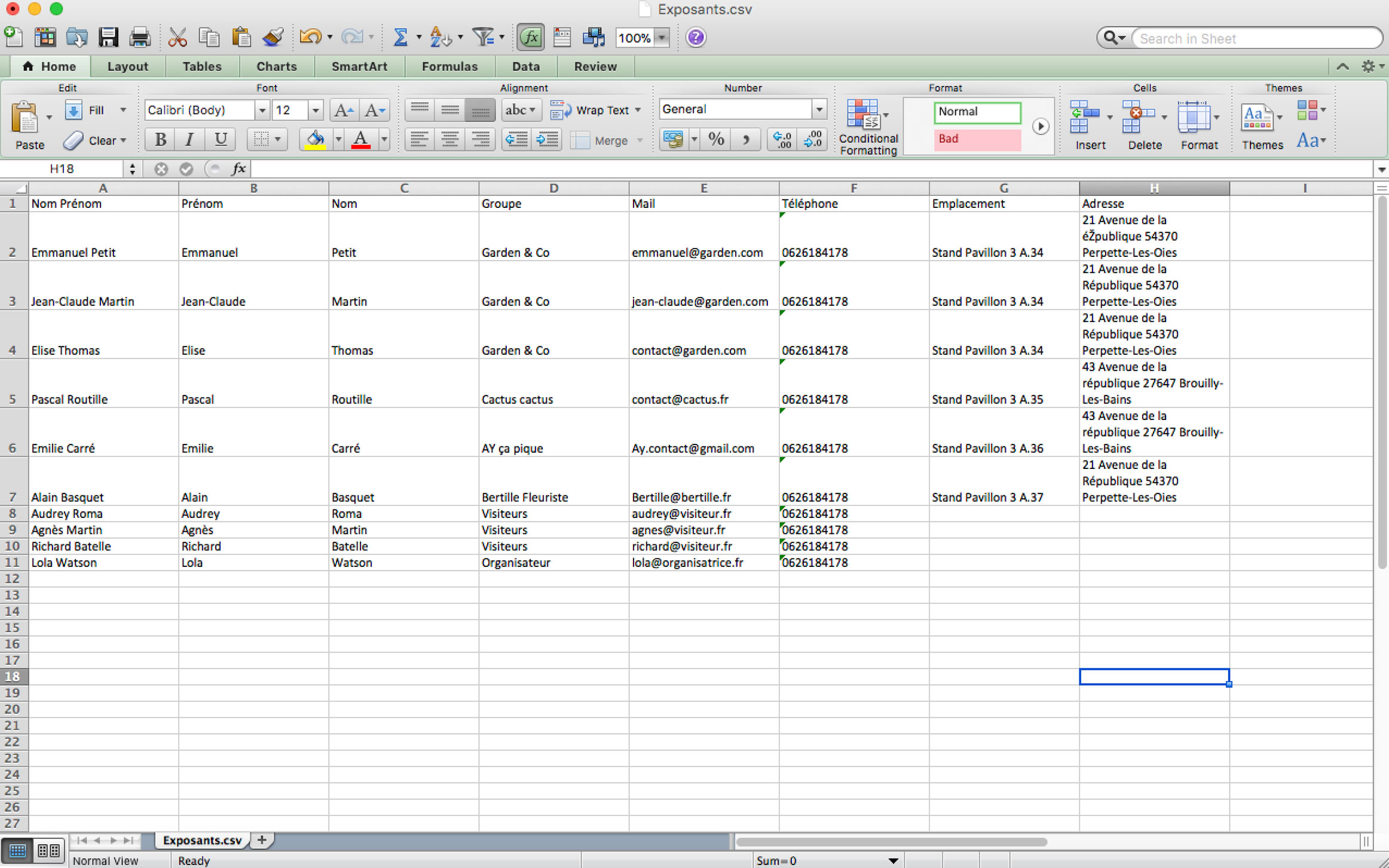Click the Format Painter brush icon
Image resolution: width=1389 pixels, height=868 pixels.
(x=273, y=38)
